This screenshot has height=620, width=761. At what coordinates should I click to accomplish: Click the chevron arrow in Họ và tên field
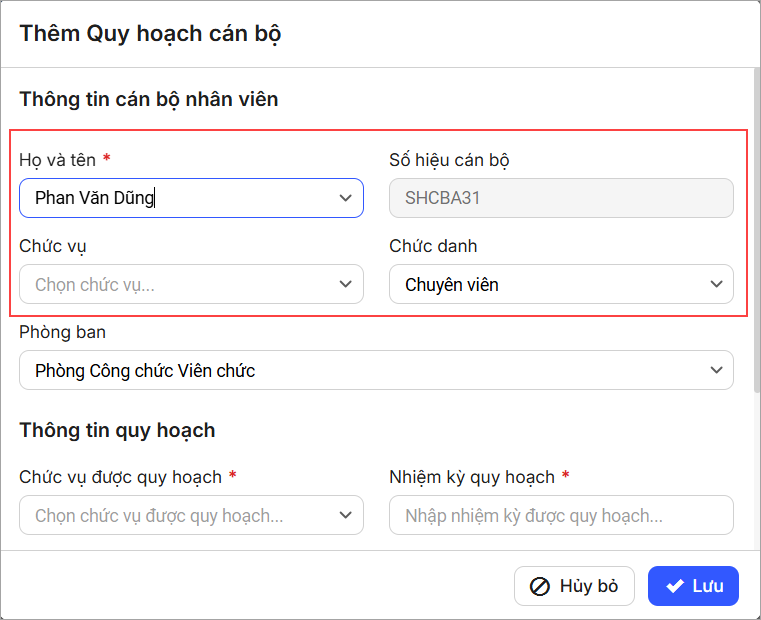(345, 198)
